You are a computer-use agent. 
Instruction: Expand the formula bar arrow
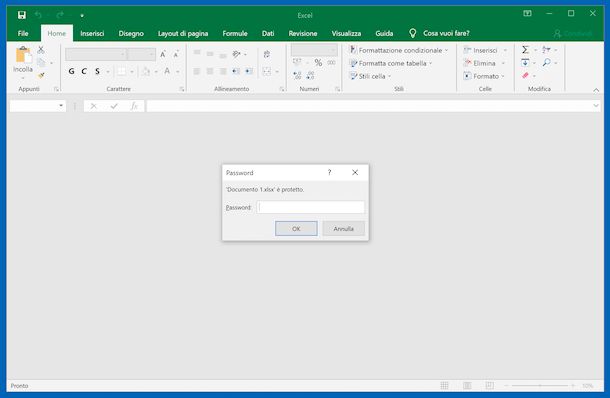[x=596, y=105]
